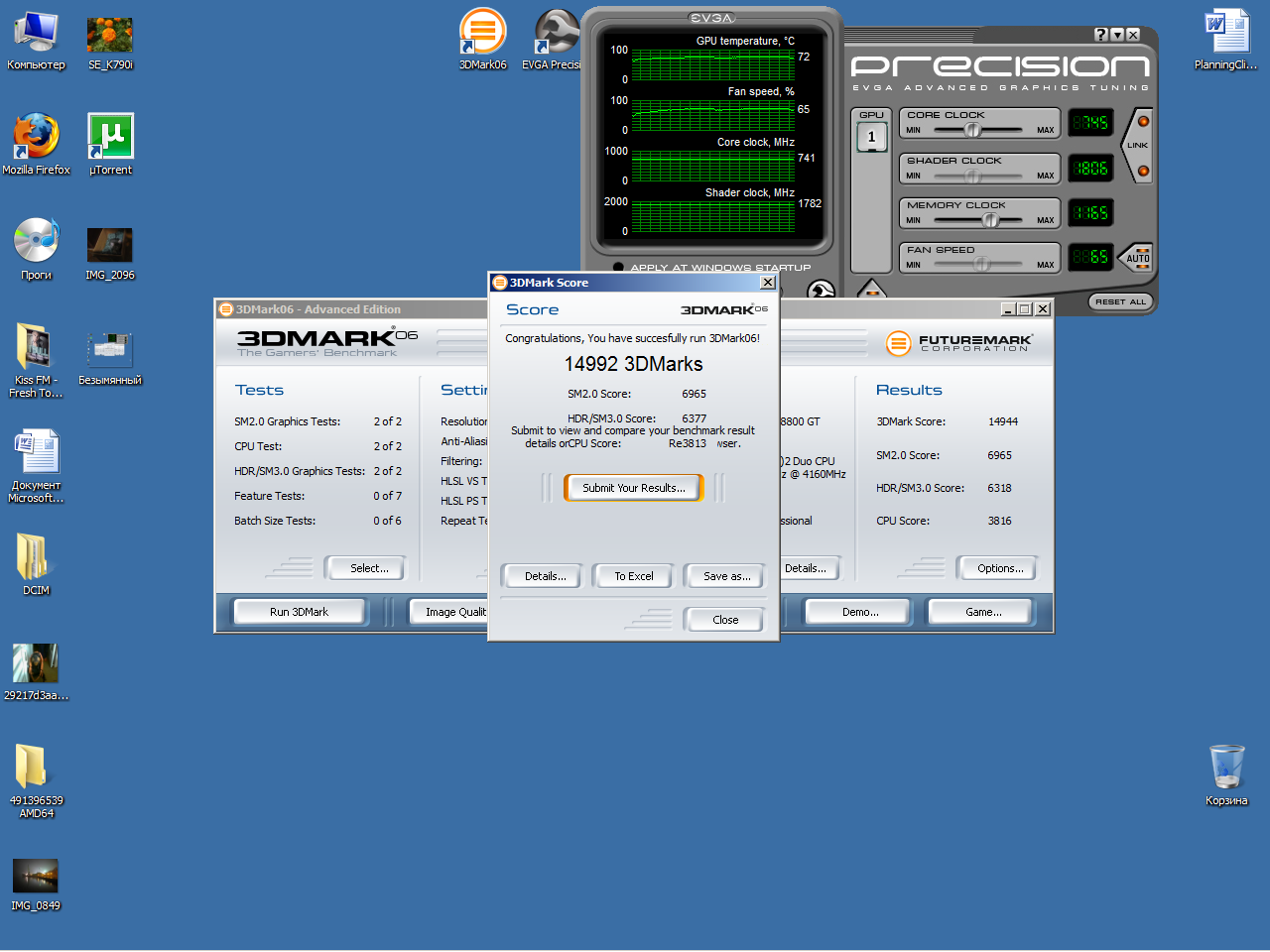Maximize the 3DMark06 main window
The width and height of the screenshot is (1270, 952).
pyautogui.click(x=1025, y=309)
